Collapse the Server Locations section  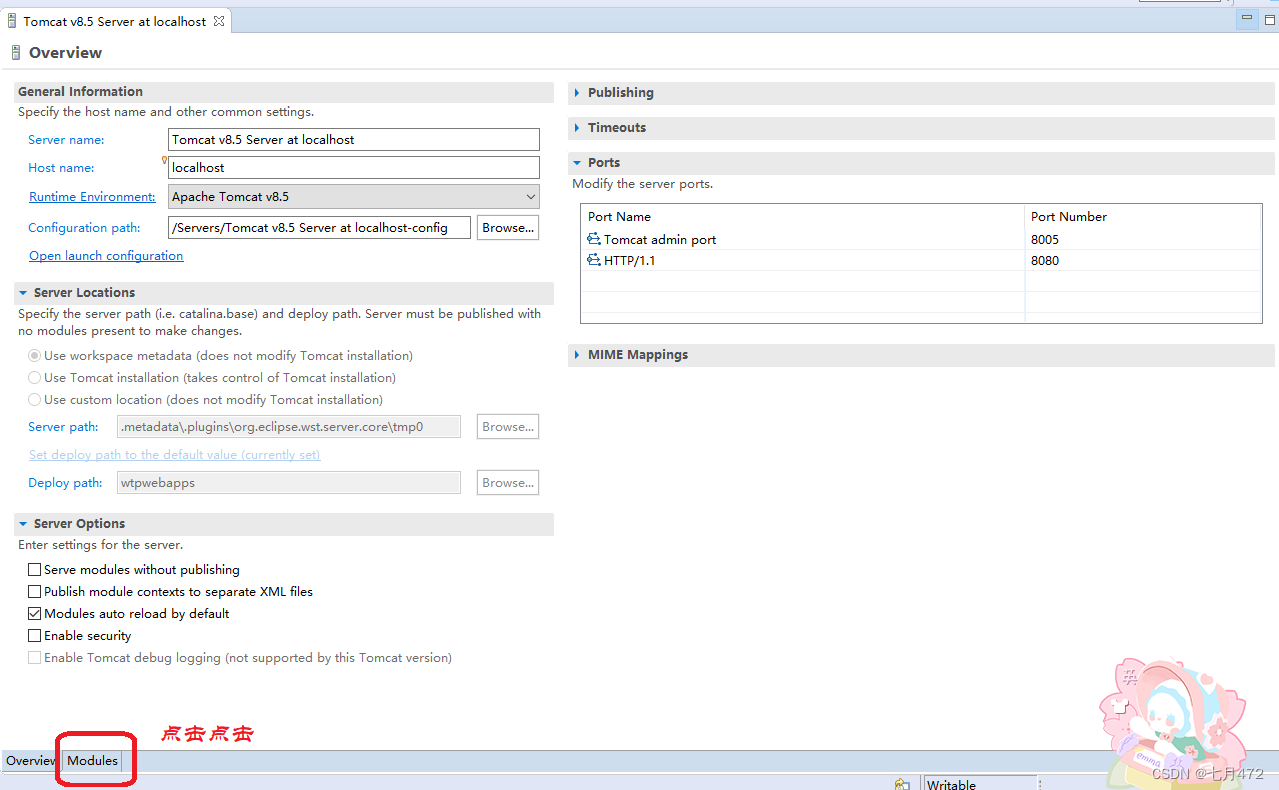coord(23,293)
